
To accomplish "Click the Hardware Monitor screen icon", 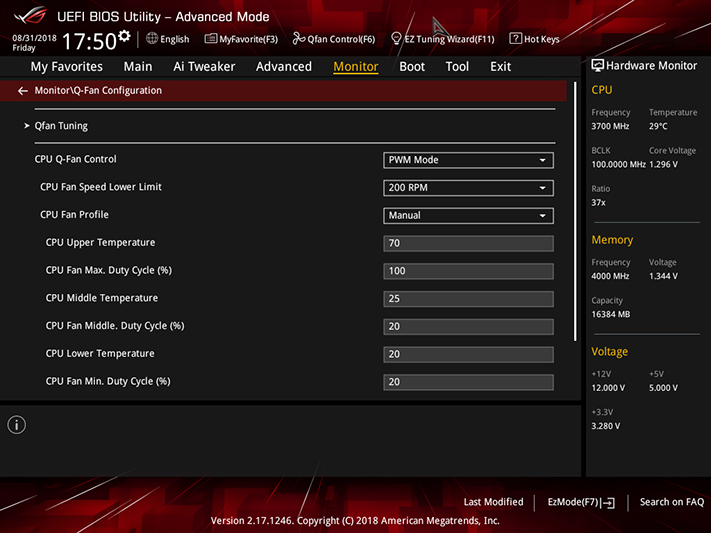I will [598, 66].
